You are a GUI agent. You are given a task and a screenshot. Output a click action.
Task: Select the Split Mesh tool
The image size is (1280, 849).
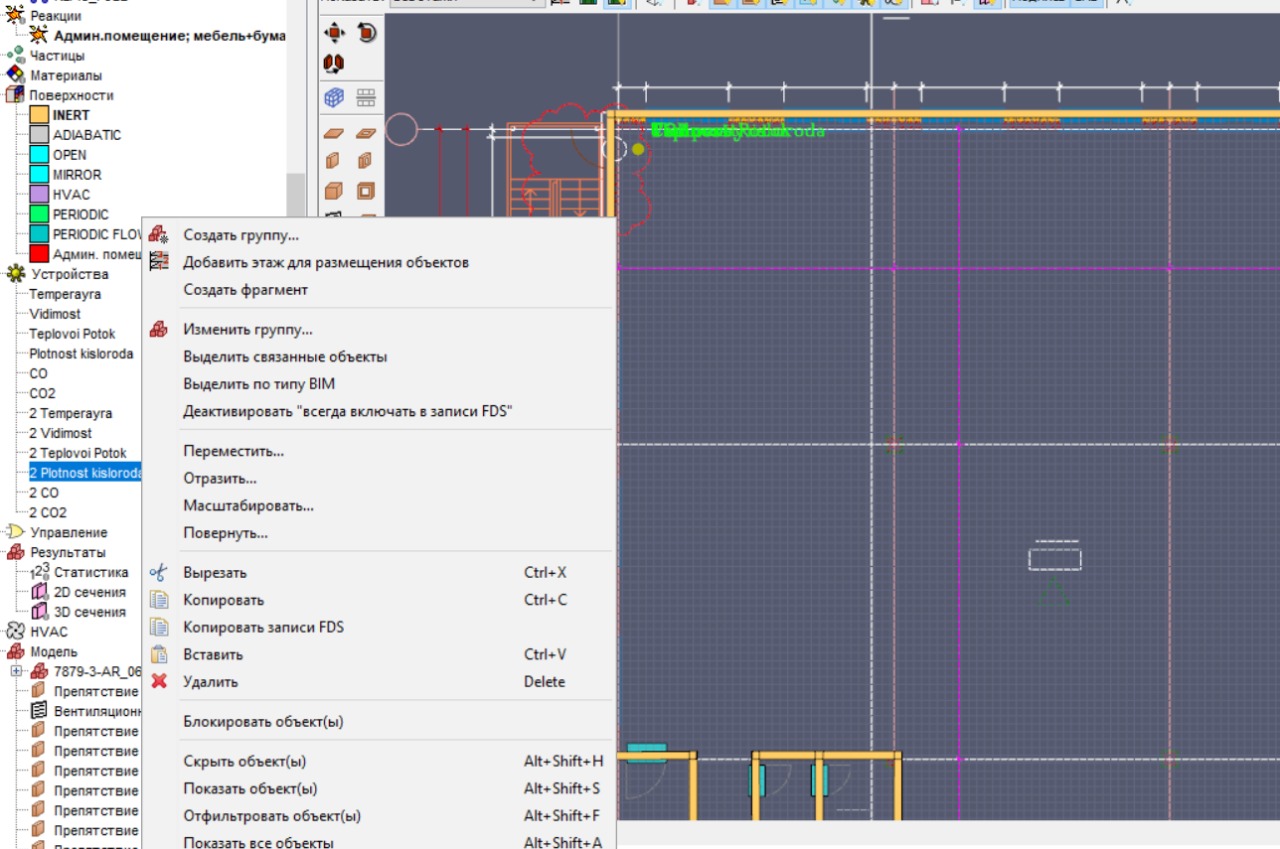point(366,97)
